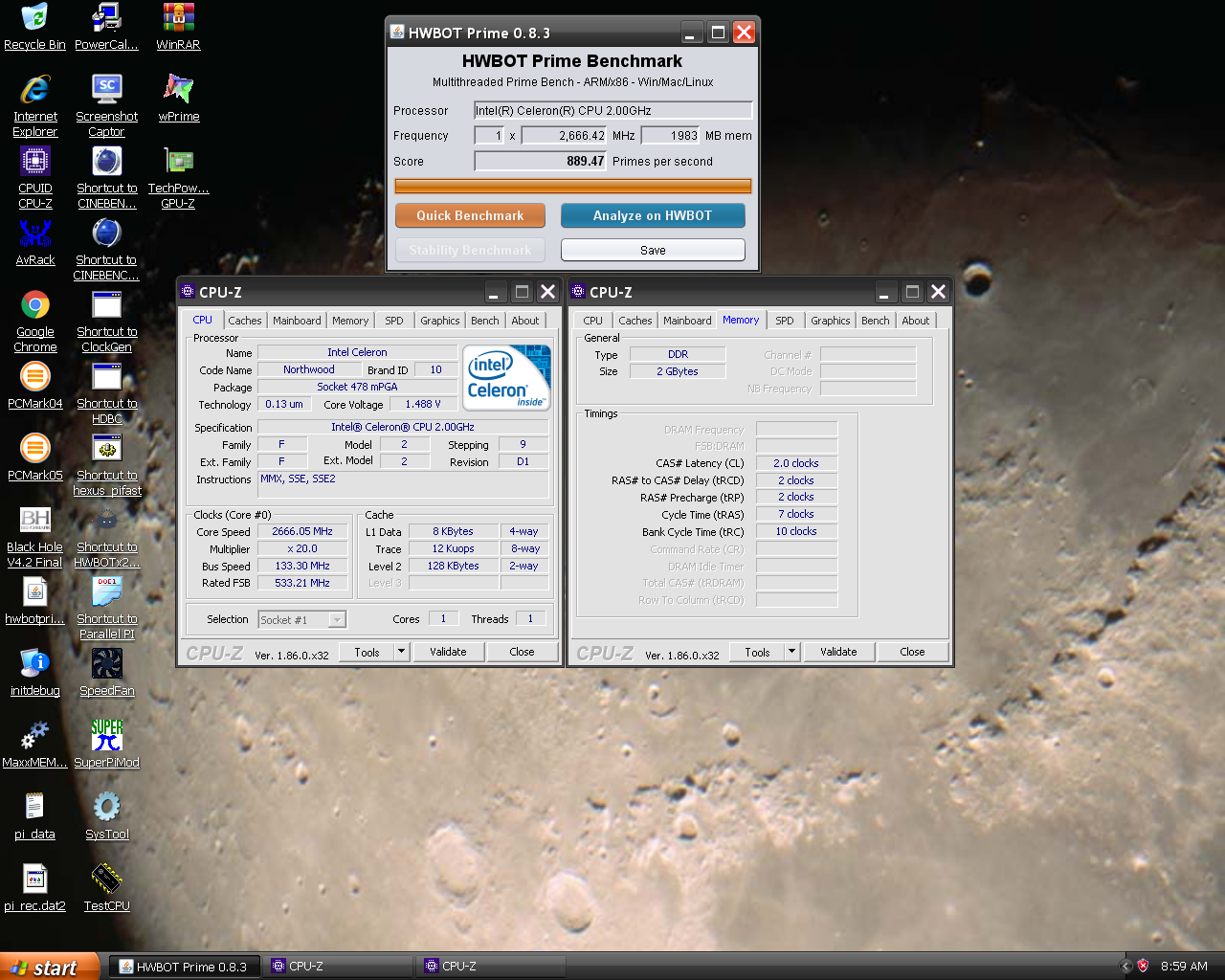Open MaxxMEM desktop icon
This screenshot has height=980, width=1225.
tap(35, 745)
